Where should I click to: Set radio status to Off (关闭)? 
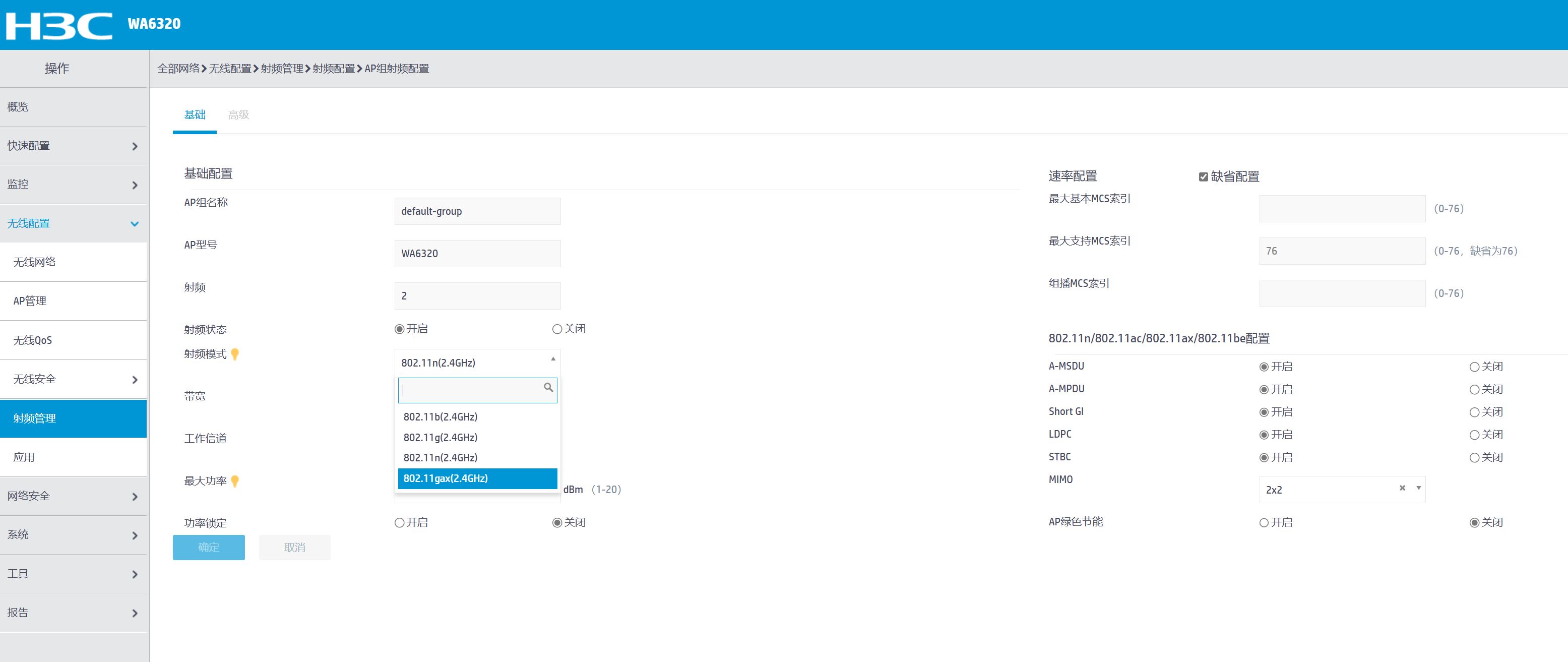pyautogui.click(x=557, y=329)
